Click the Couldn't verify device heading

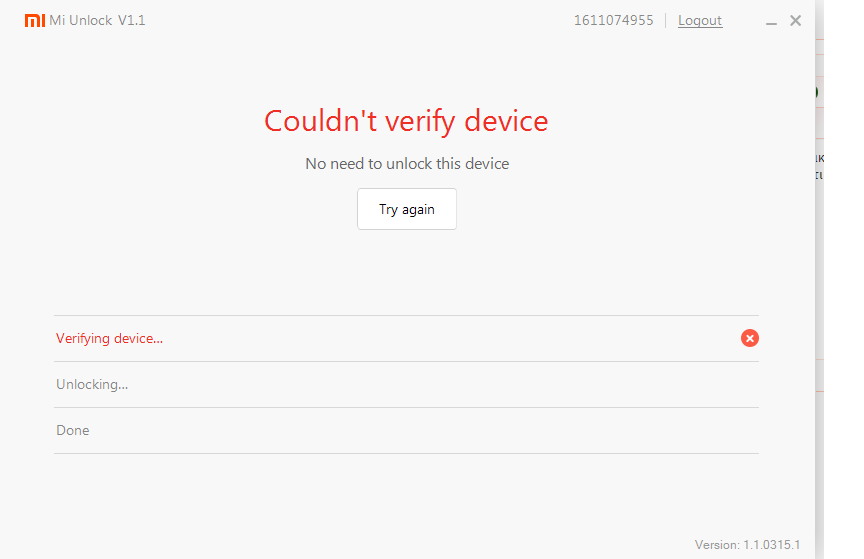click(x=406, y=121)
